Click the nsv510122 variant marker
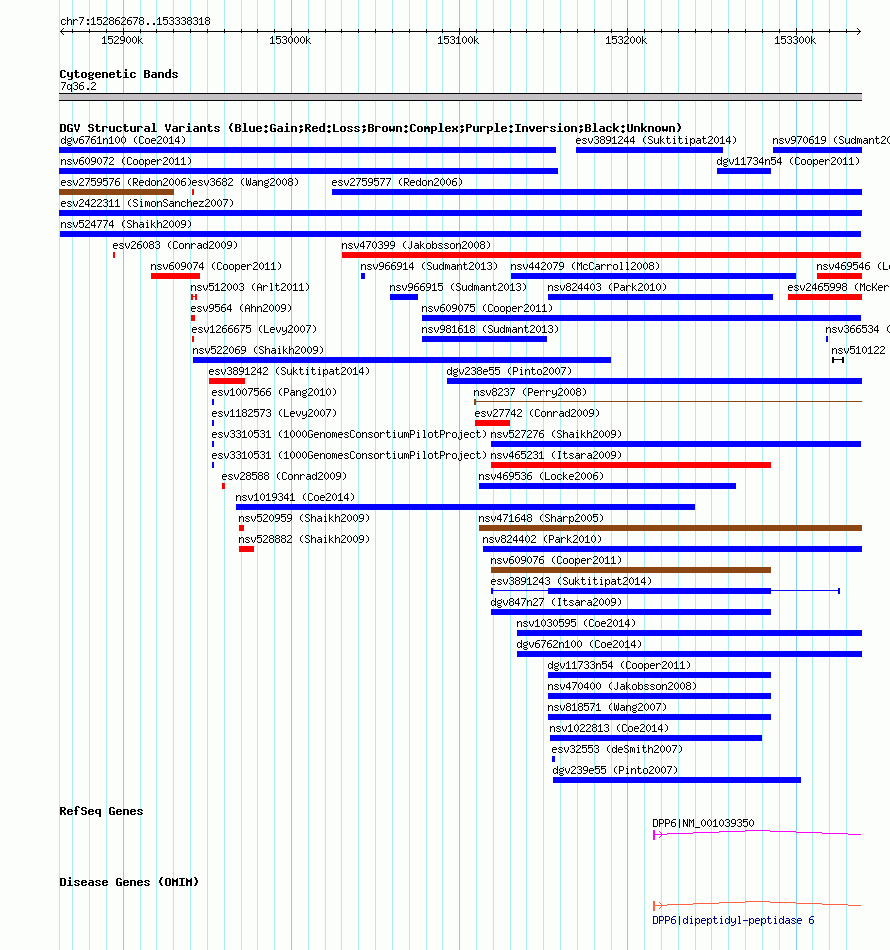The image size is (890, 950). click(838, 360)
